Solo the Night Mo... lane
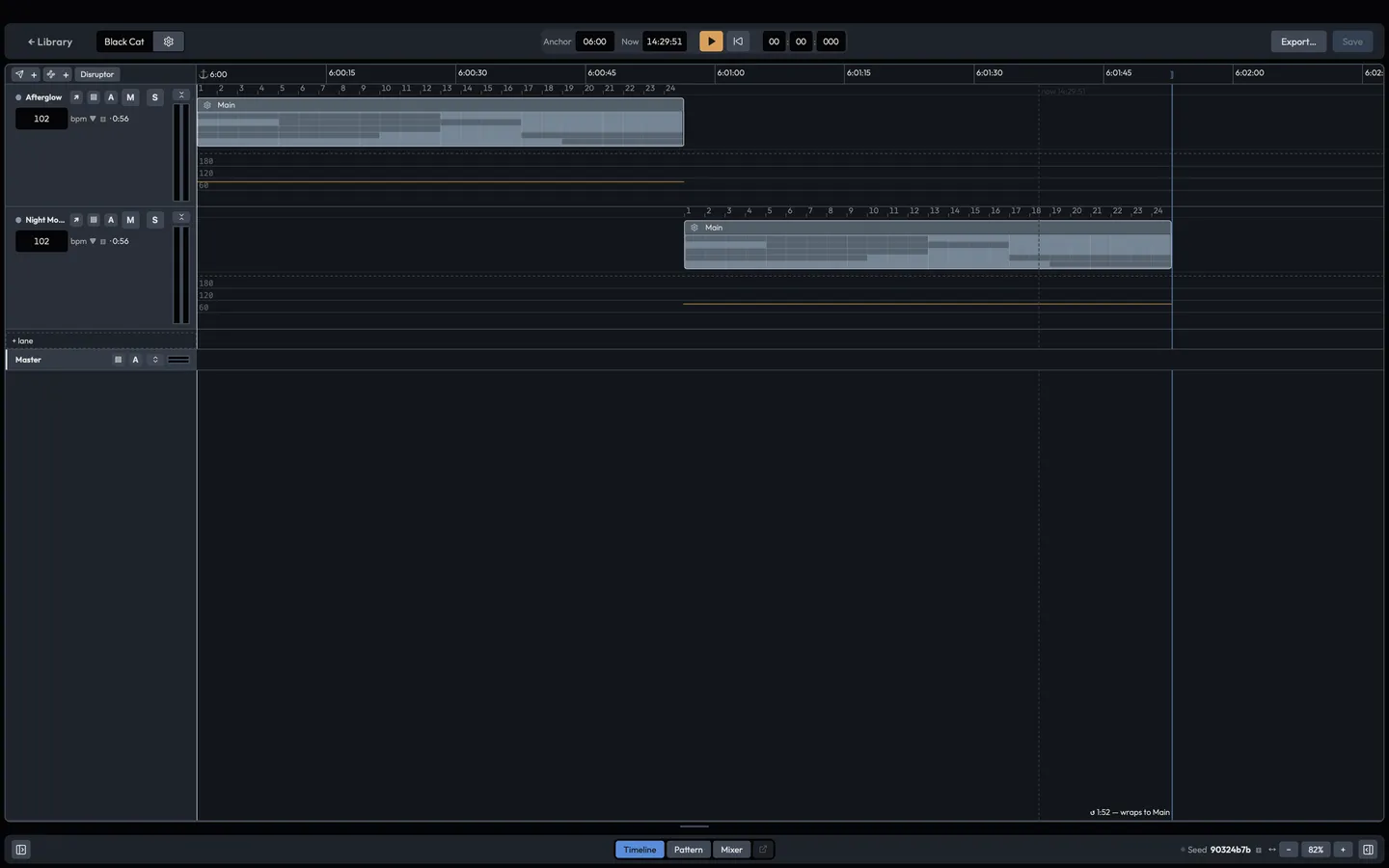This screenshot has height=868, width=1389. point(154,220)
